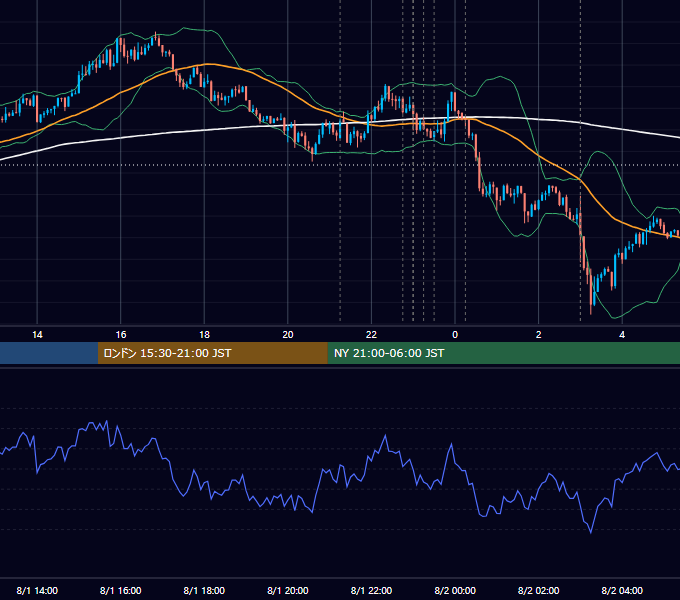Click the 8/2 02:00 label on oscillator axis

(538, 590)
